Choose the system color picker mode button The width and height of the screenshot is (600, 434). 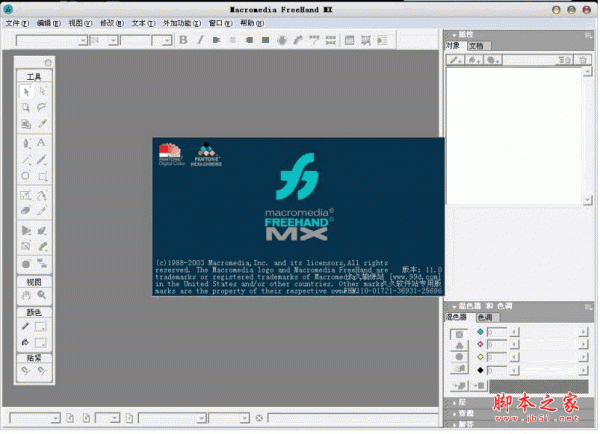click(x=459, y=369)
